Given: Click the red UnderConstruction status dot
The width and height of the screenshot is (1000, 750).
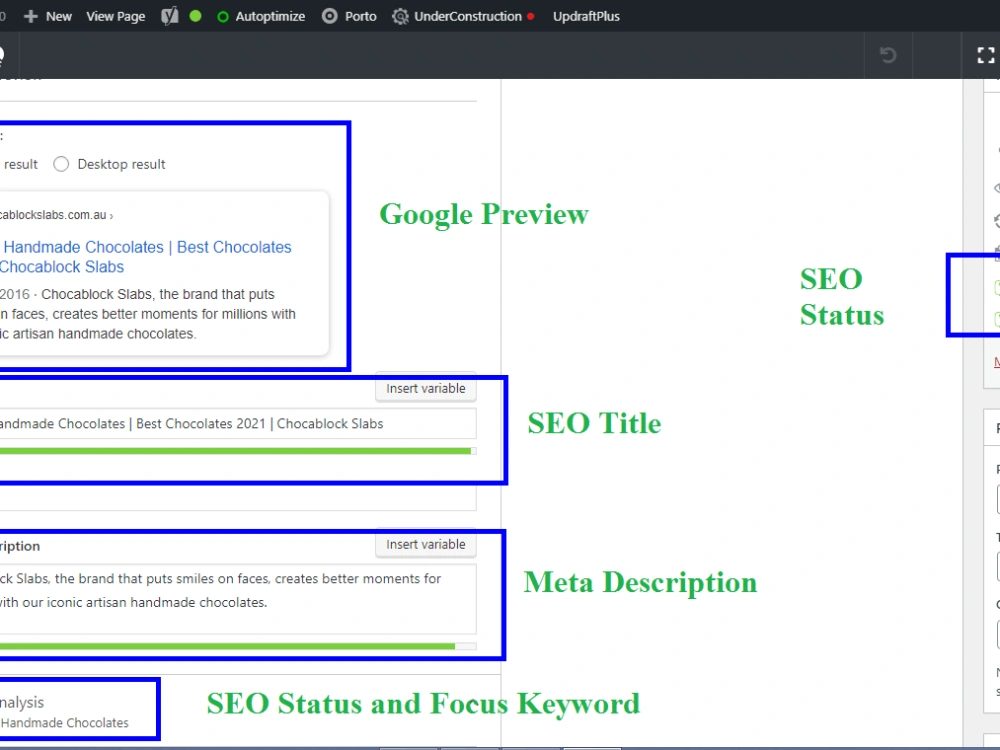Looking at the screenshot, I should pos(531,17).
